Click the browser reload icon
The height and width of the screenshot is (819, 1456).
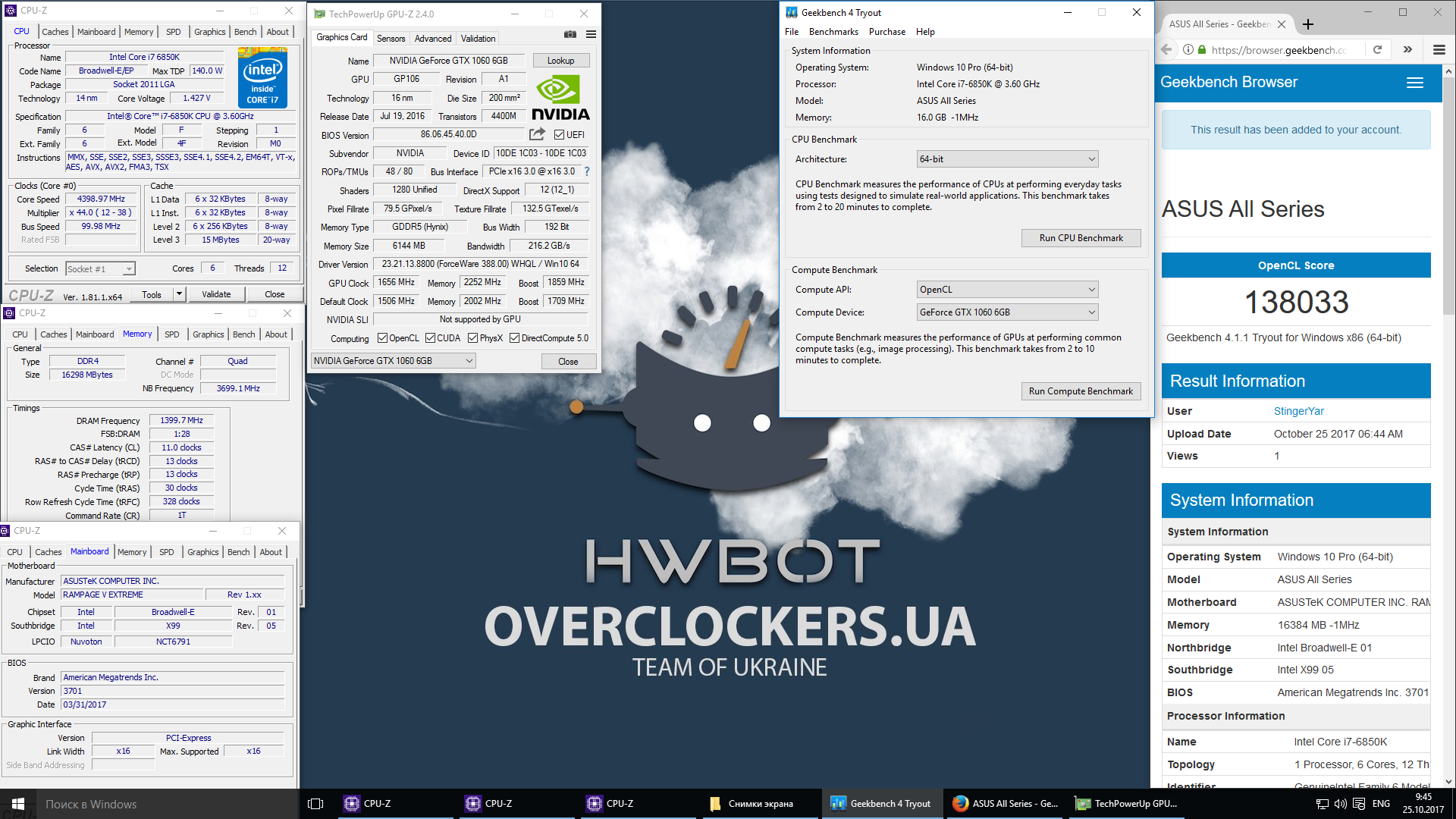pos(1377,49)
